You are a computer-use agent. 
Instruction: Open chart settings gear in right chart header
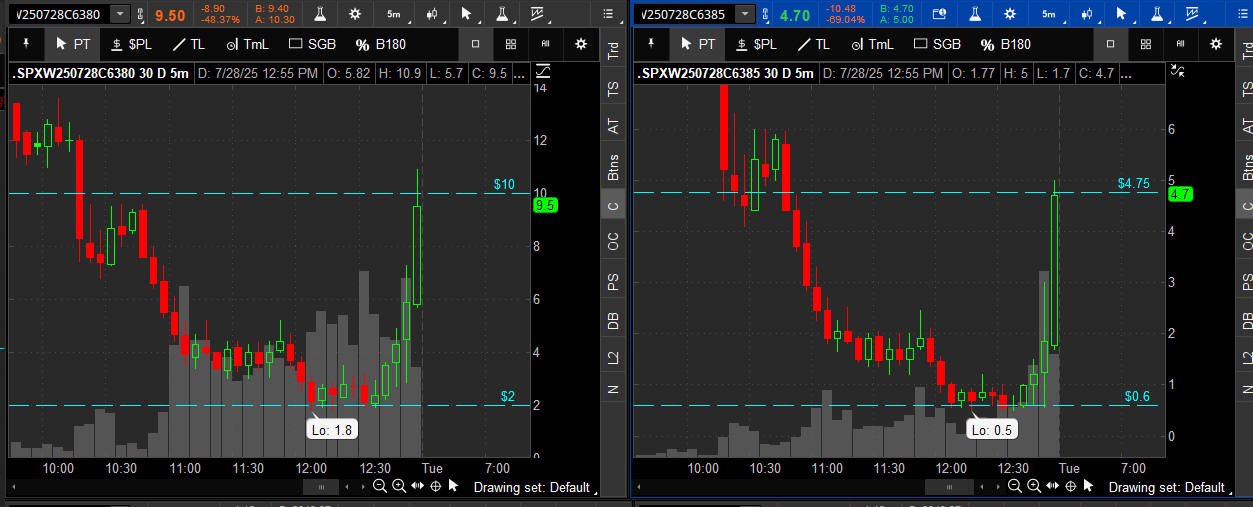pos(1010,14)
